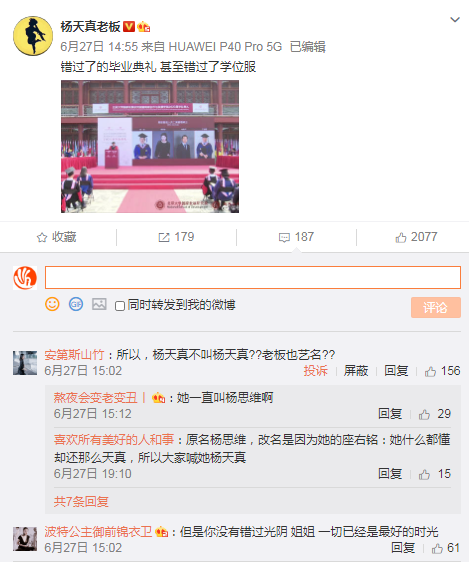469x562 pixels.
Task: Like the post with 2077 likes
Action: click(401, 237)
